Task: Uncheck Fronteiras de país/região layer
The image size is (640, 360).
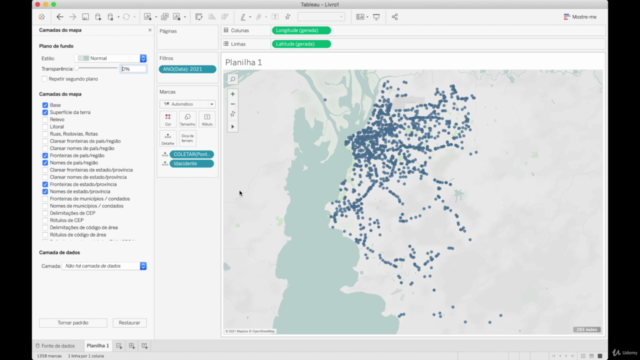Action: 45,156
